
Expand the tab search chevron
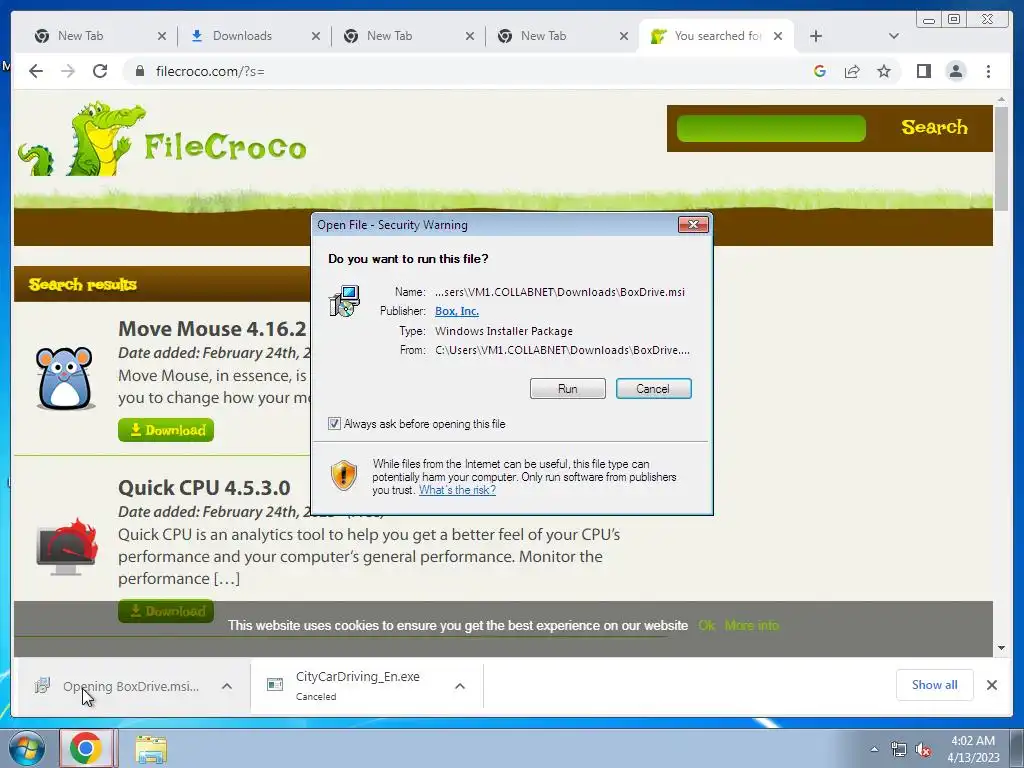[893, 36]
